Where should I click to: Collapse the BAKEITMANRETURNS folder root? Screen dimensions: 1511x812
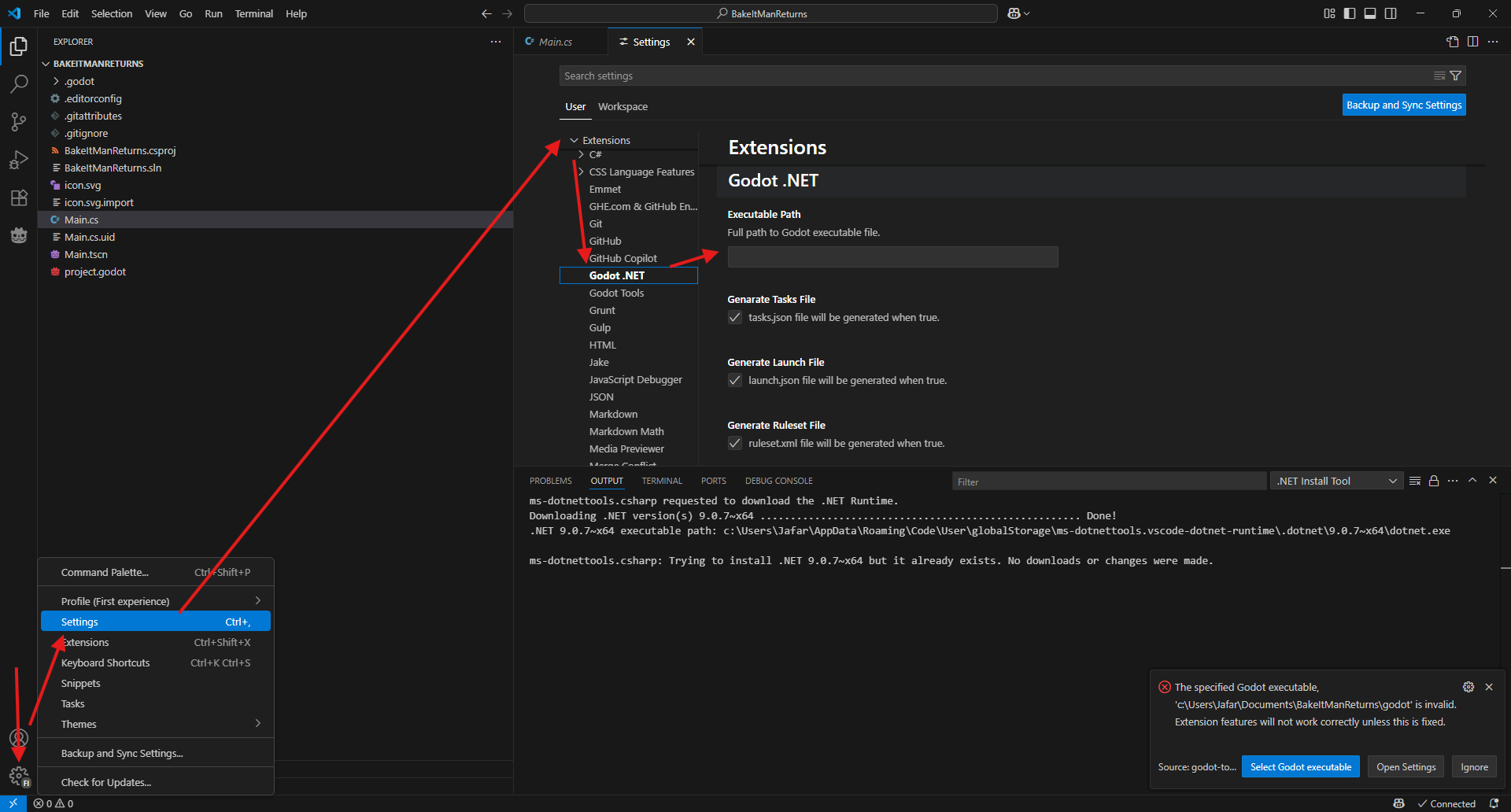pos(46,64)
